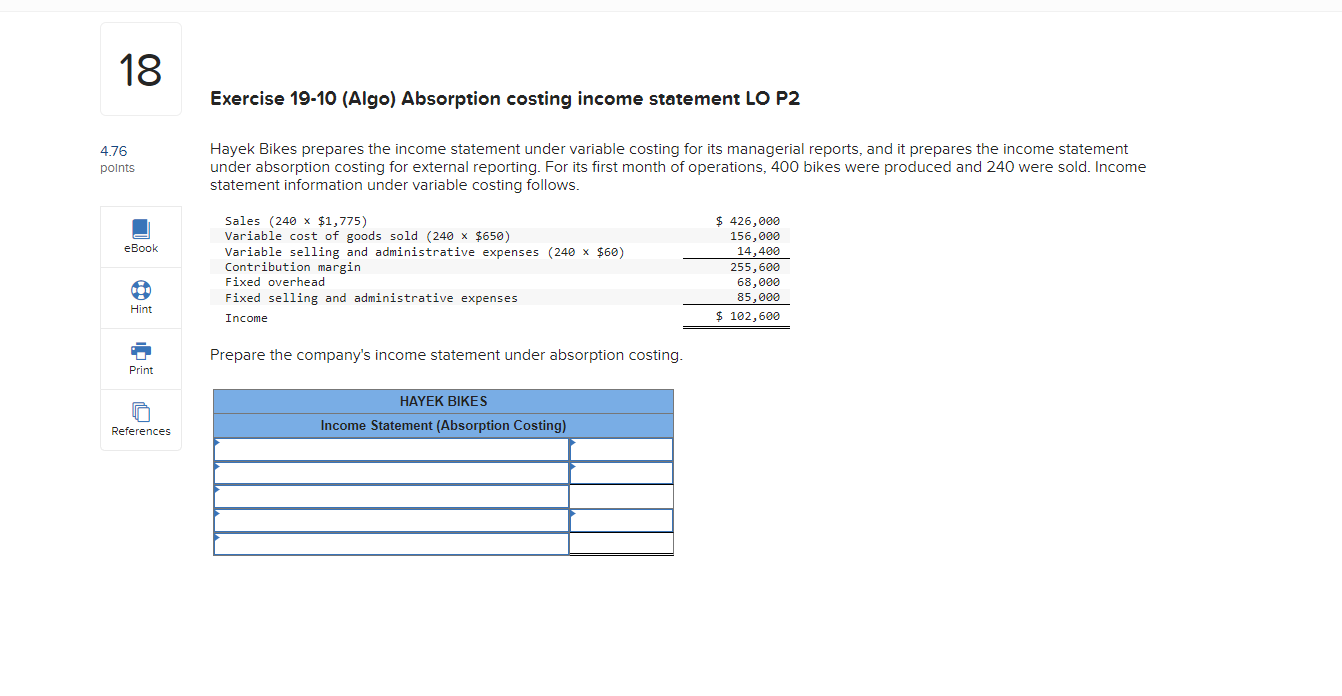Select second row label cell of income statement
This screenshot has width=1342, height=696.
391,473
